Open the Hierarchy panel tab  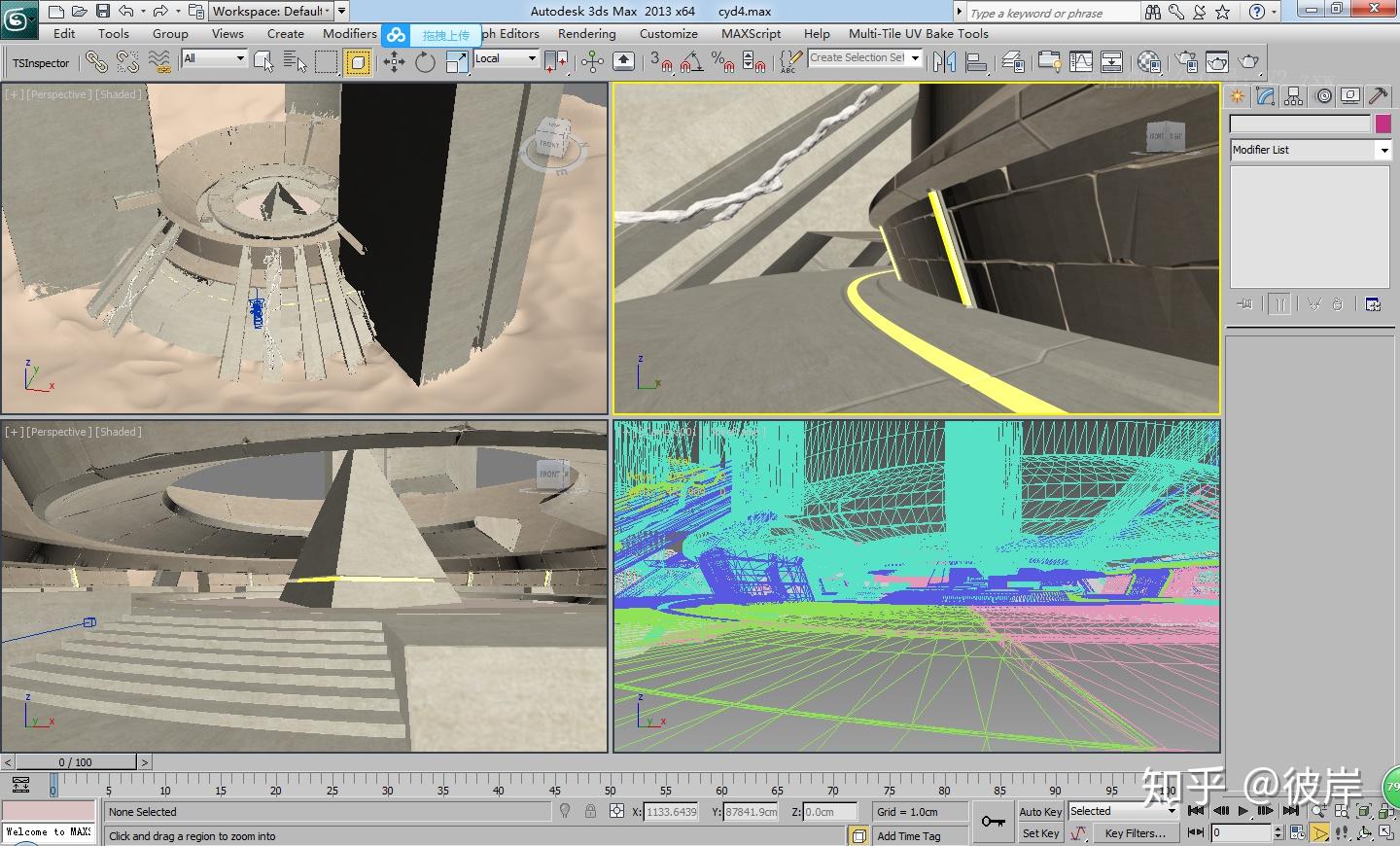[x=1293, y=95]
